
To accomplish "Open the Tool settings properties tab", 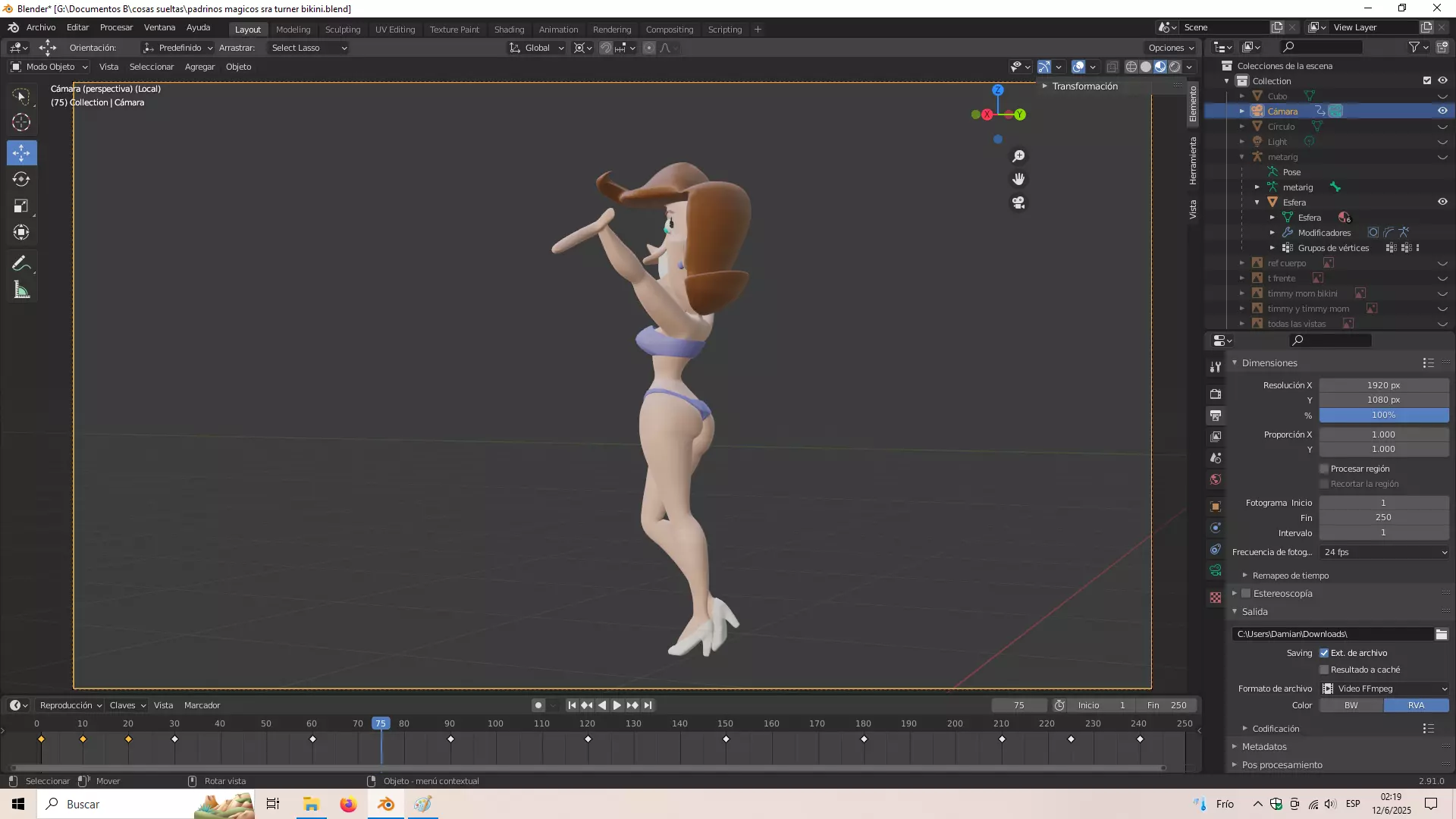I will point(1216,367).
